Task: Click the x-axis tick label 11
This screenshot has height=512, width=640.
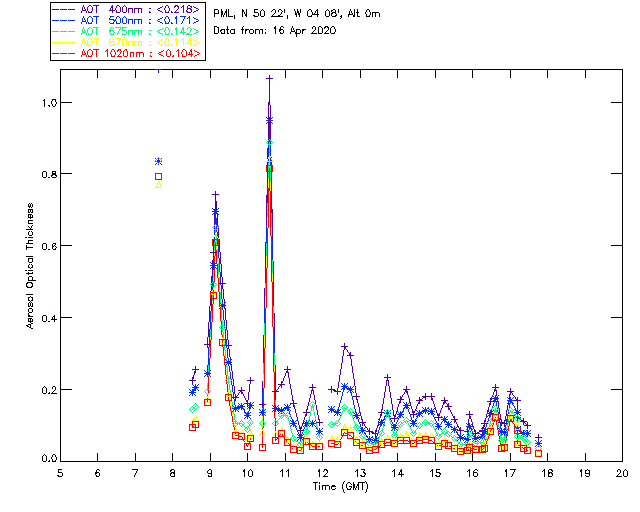Action: (x=285, y=473)
